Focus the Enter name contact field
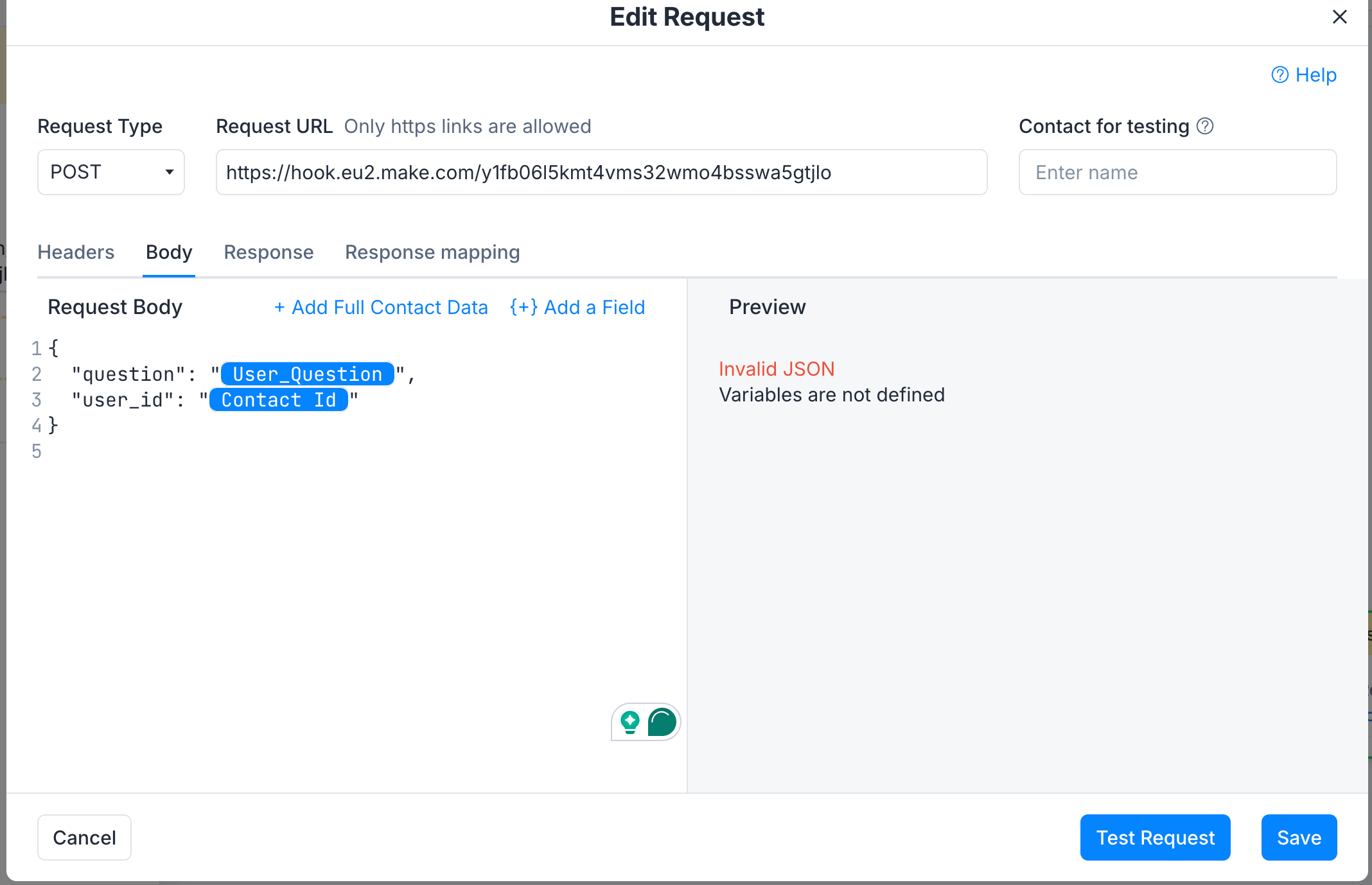This screenshot has height=885, width=1372. click(1177, 172)
